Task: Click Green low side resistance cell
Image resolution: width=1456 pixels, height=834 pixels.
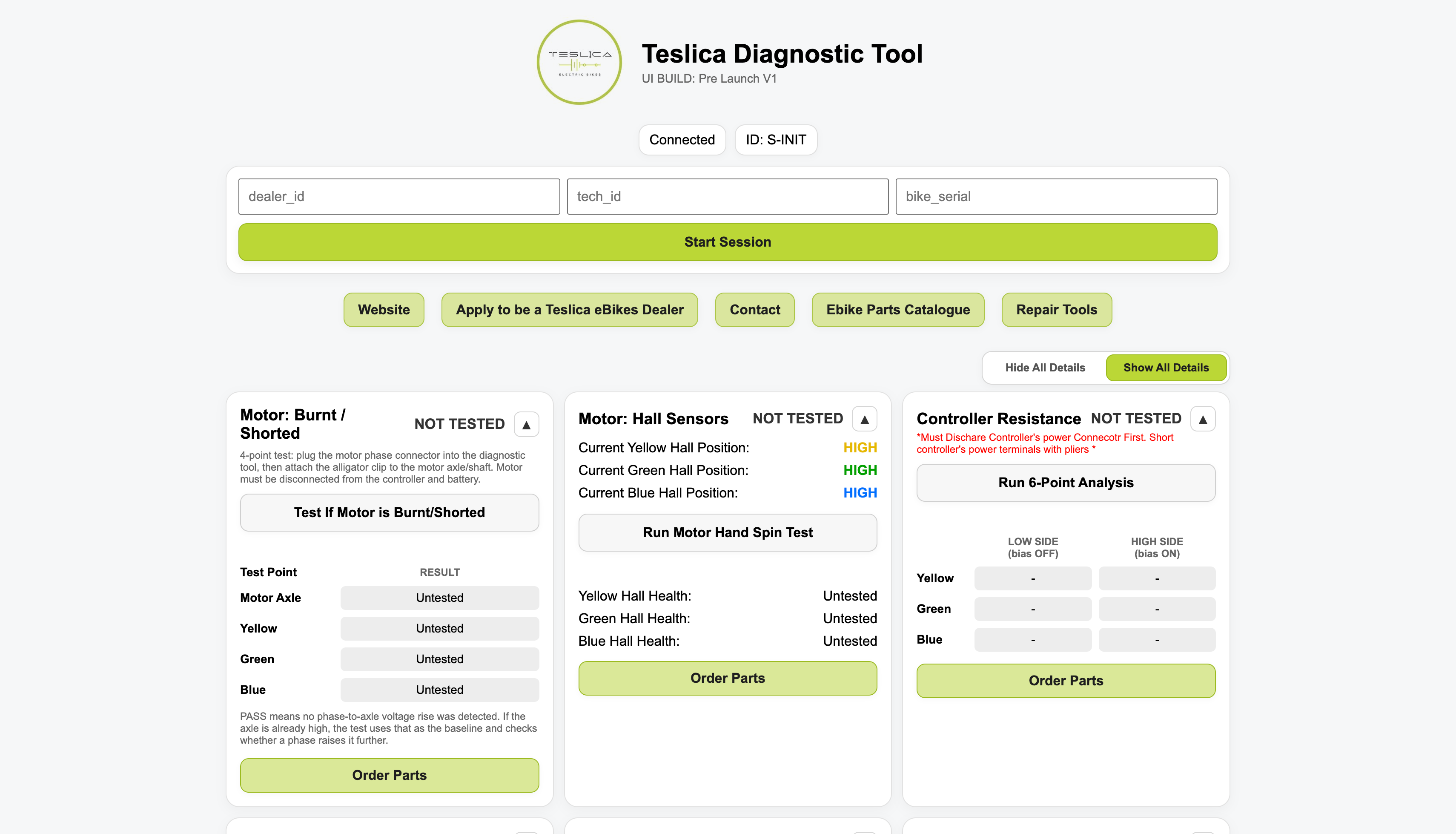Action: pos(1032,610)
